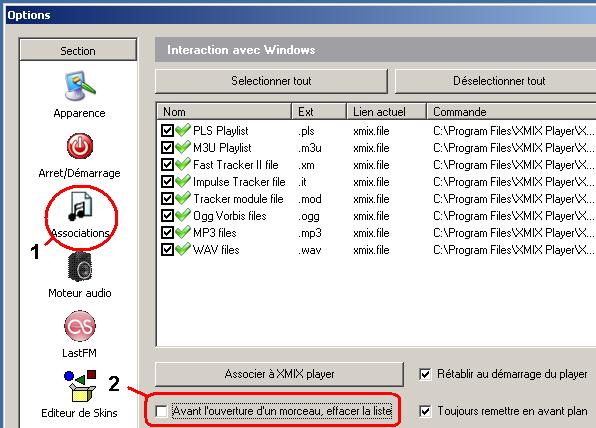Click the green check next to WAV files
Image resolution: width=596 pixels, height=428 pixels.
click(183, 249)
